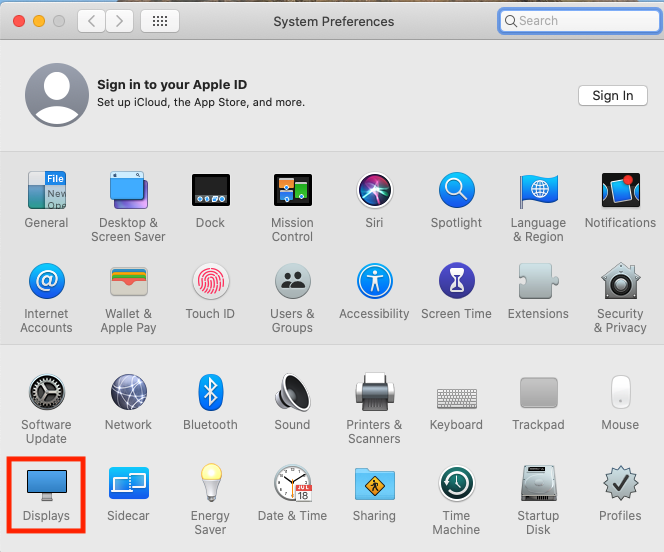Open Software Update preferences
The width and height of the screenshot is (664, 552).
coord(46,394)
